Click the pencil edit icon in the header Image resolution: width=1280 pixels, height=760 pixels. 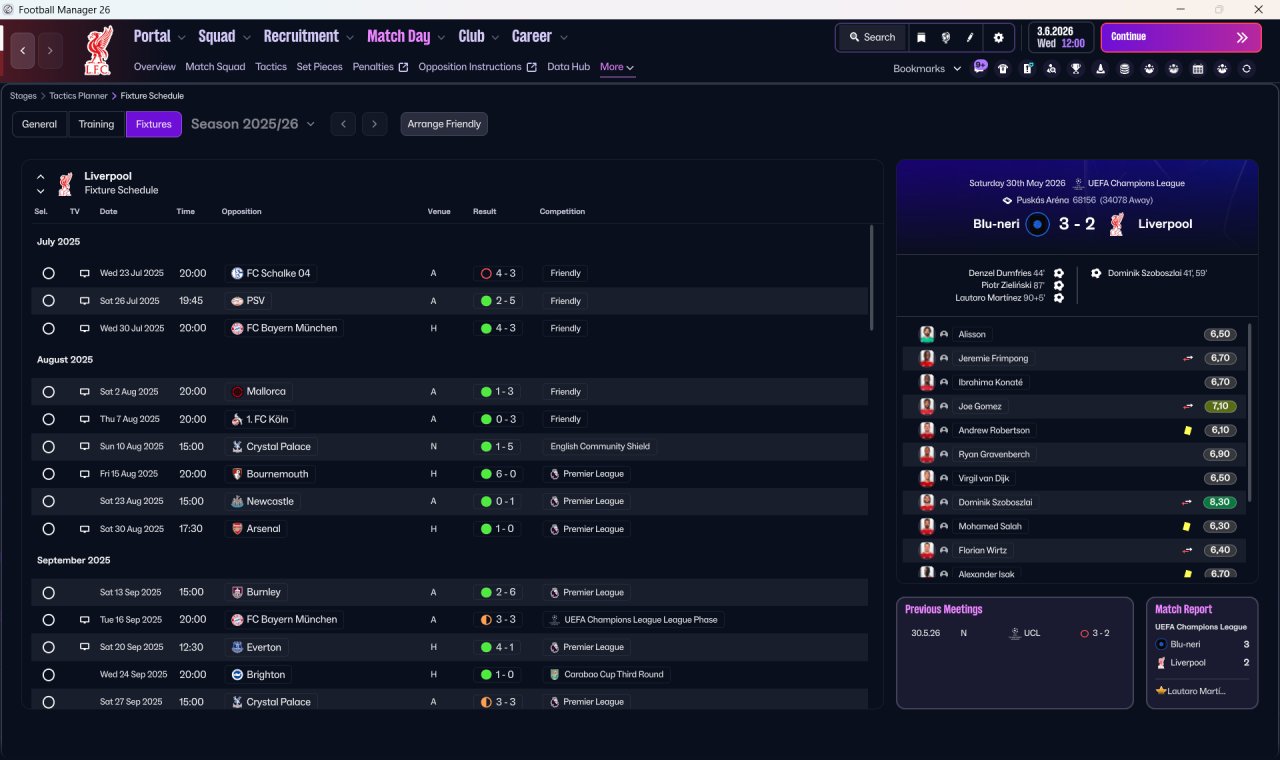click(x=969, y=37)
